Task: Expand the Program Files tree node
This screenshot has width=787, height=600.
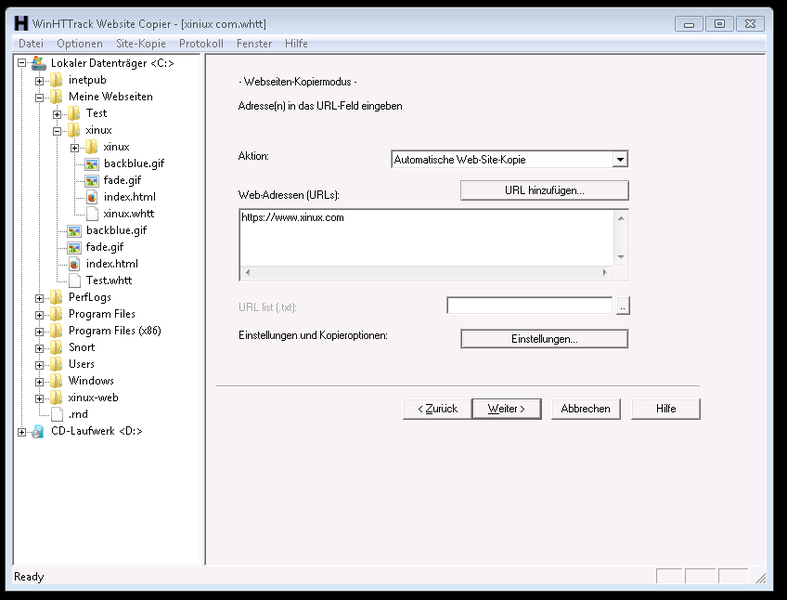Action: [x=40, y=314]
